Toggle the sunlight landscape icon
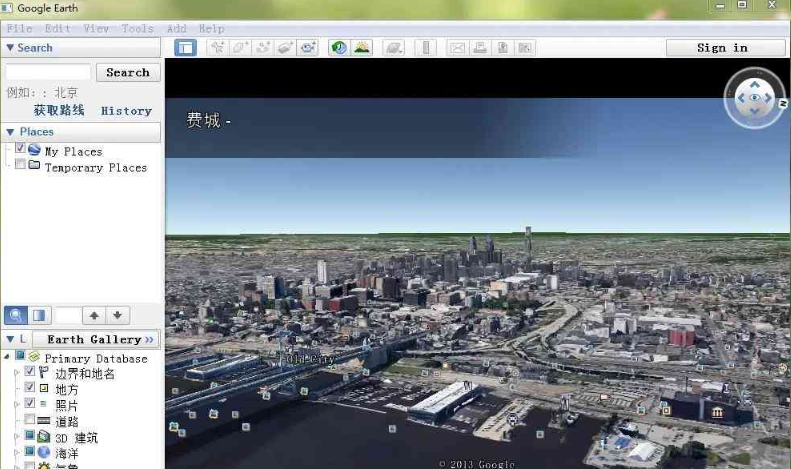791x469 pixels. (361, 47)
